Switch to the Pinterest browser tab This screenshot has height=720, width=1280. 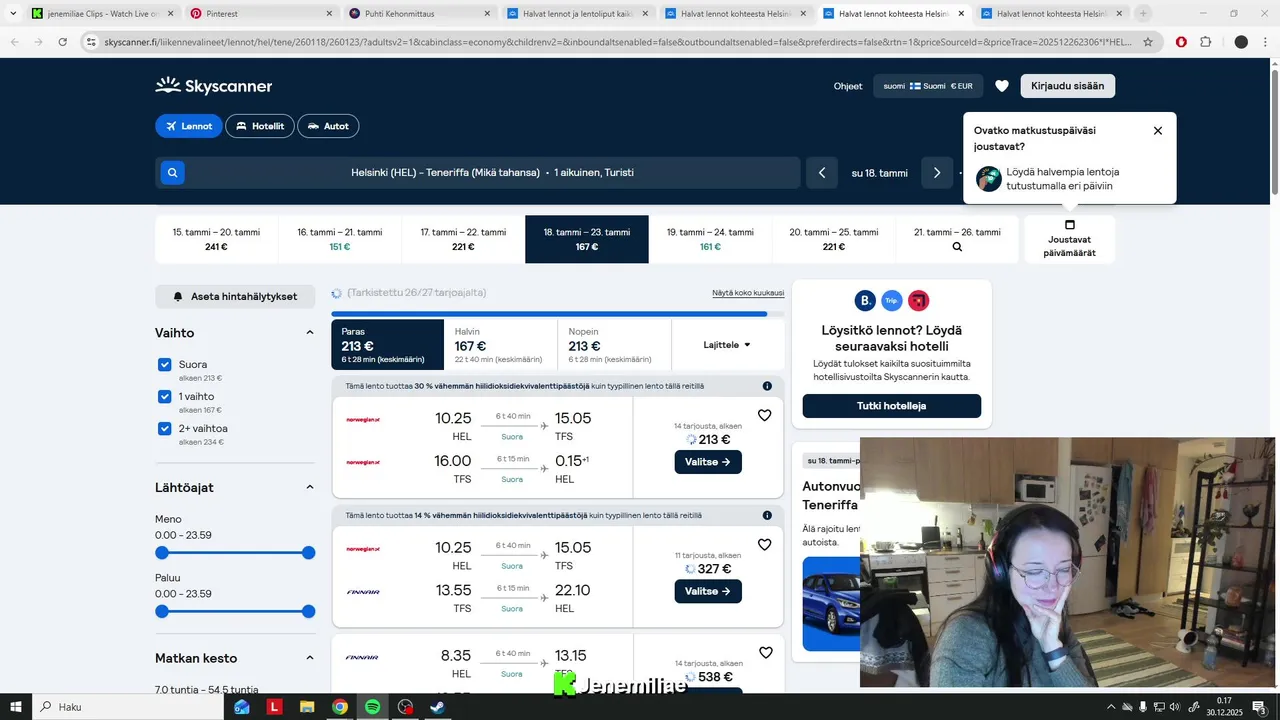(x=260, y=14)
